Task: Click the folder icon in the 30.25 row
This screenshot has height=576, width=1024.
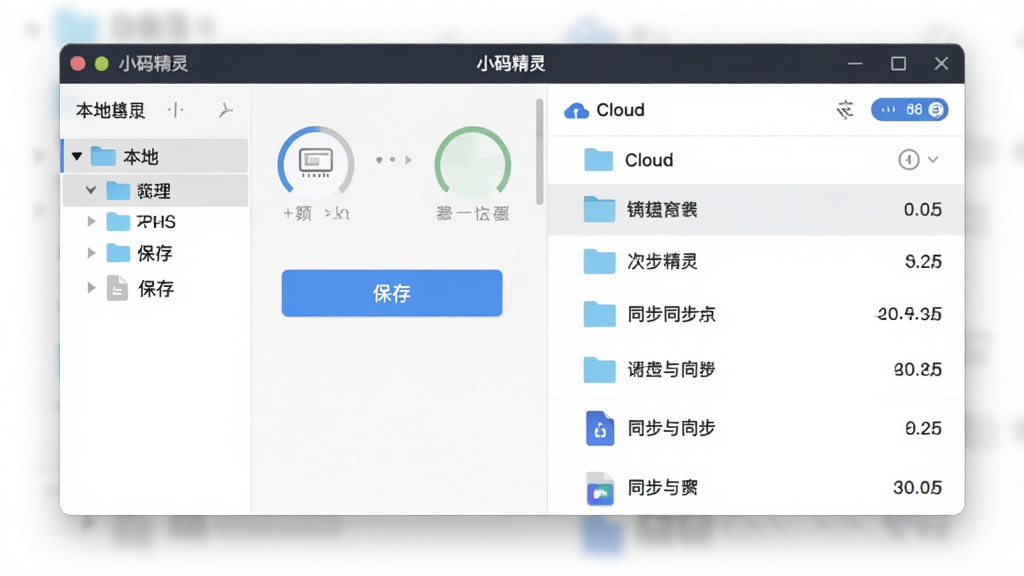Action: click(x=599, y=370)
